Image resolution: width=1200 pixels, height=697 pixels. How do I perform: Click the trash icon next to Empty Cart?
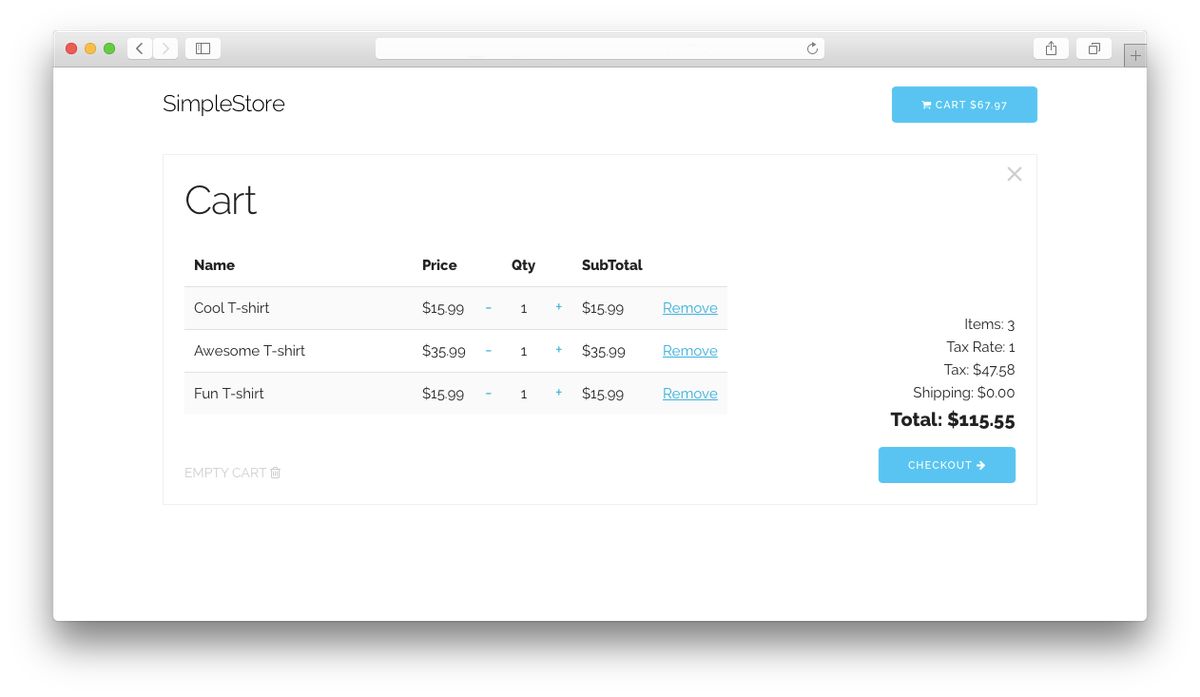pos(275,472)
